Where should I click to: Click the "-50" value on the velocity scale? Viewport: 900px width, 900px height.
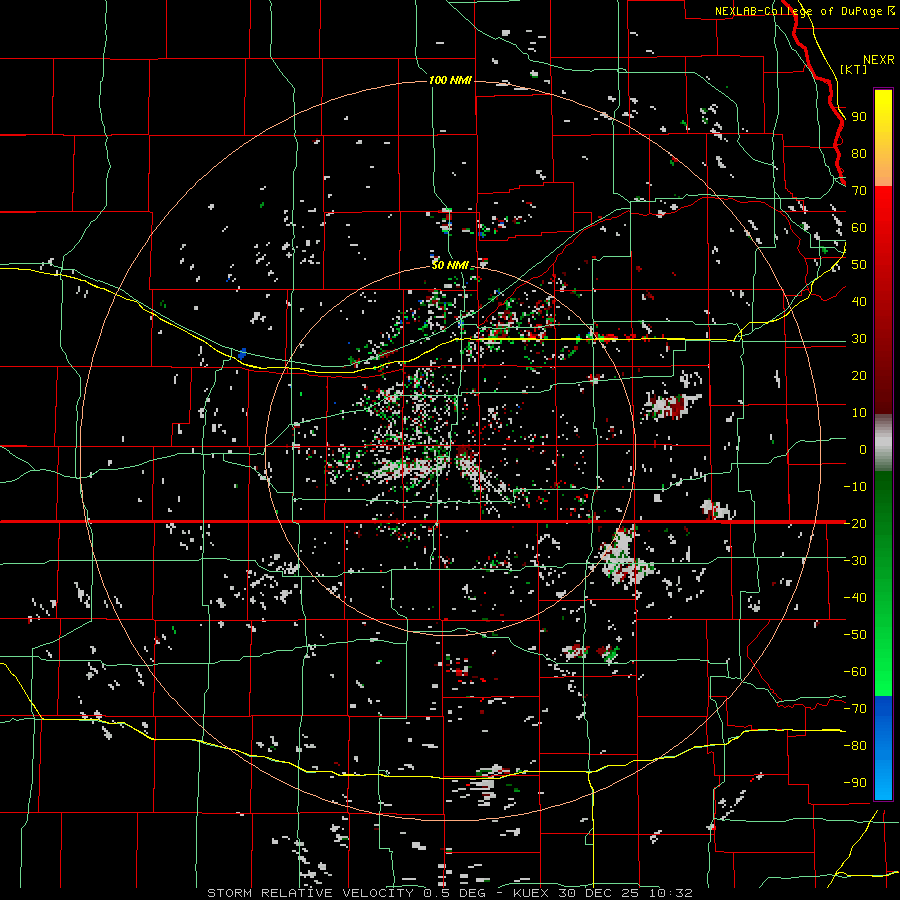[x=855, y=635]
